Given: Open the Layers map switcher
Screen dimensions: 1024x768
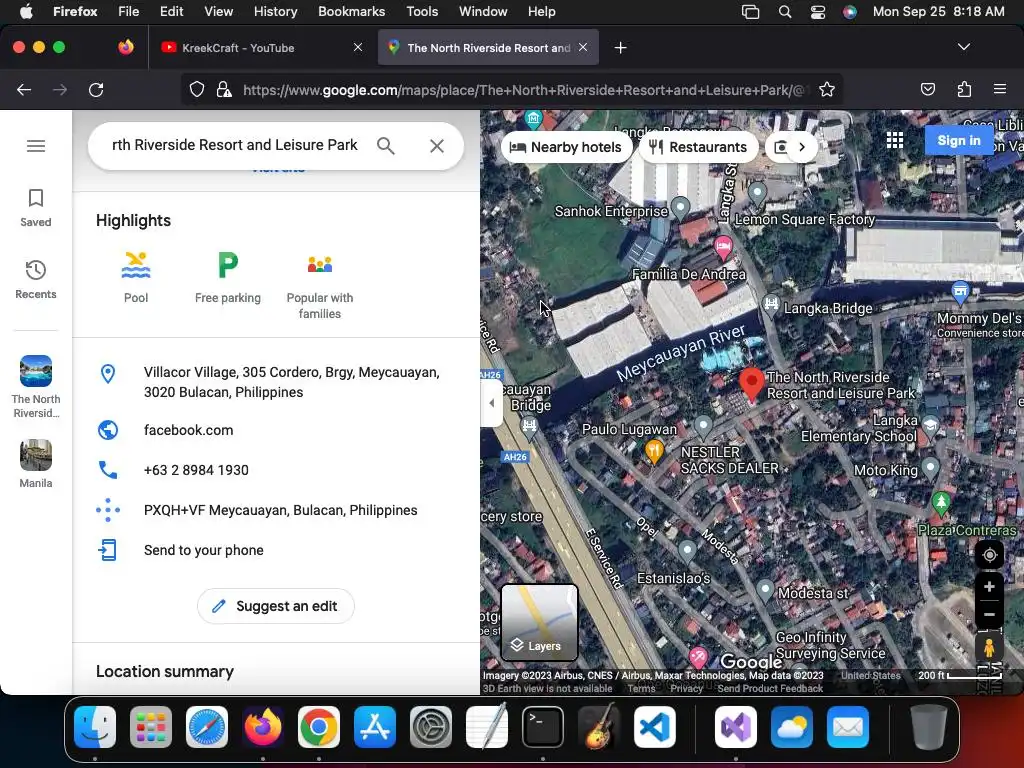Looking at the screenshot, I should coord(539,623).
